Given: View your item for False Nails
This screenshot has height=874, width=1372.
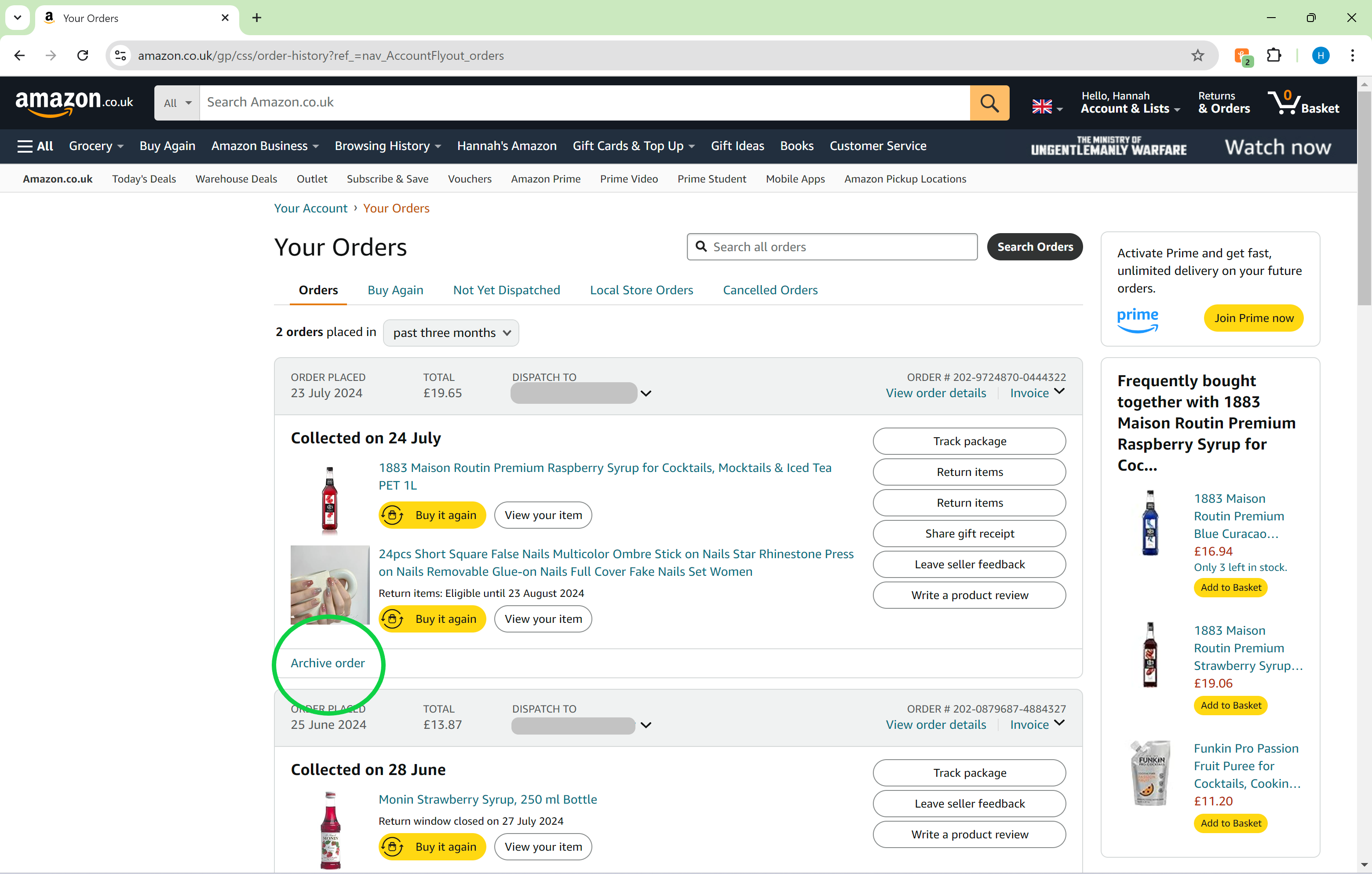Looking at the screenshot, I should click(543, 619).
